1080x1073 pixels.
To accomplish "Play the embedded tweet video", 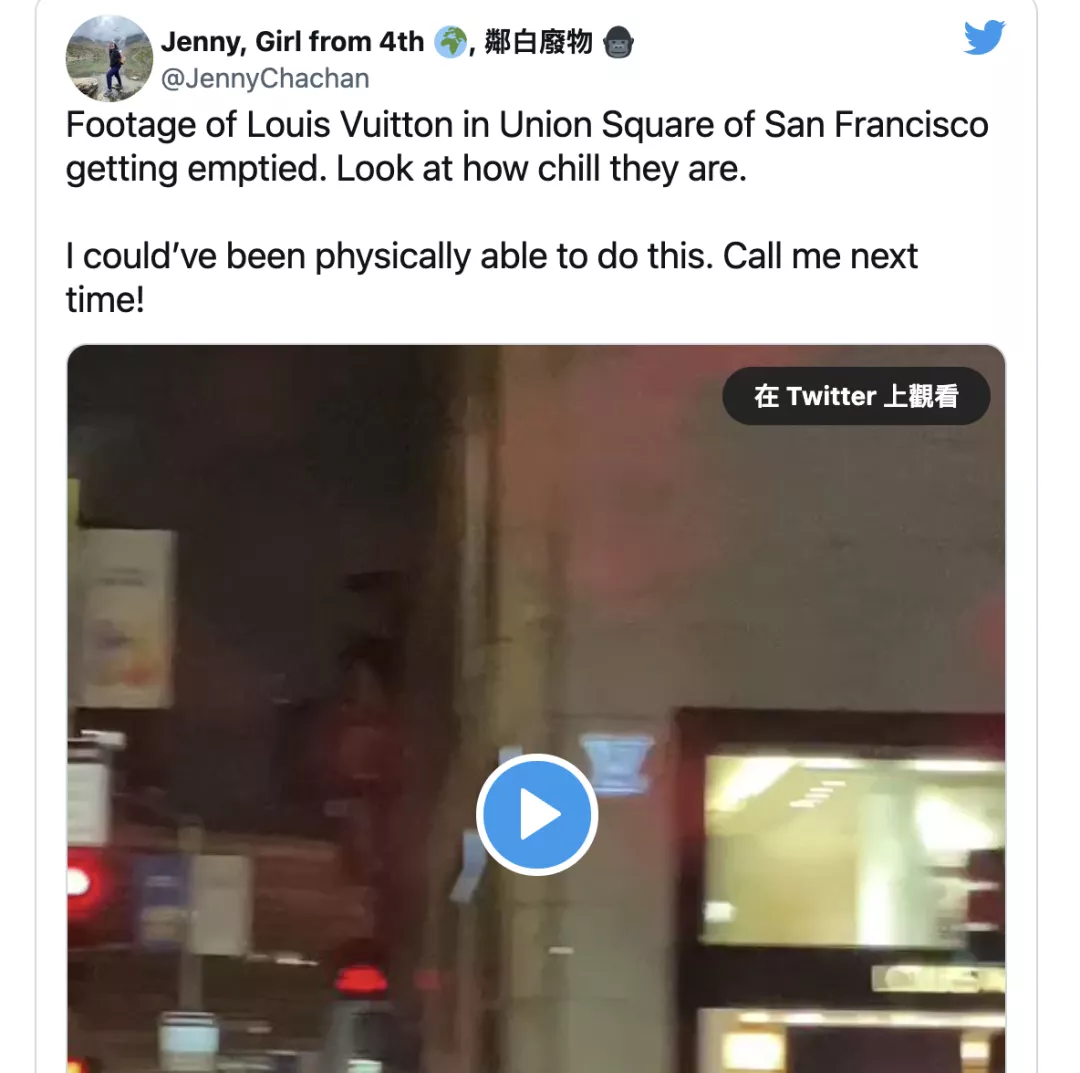I will (x=537, y=814).
